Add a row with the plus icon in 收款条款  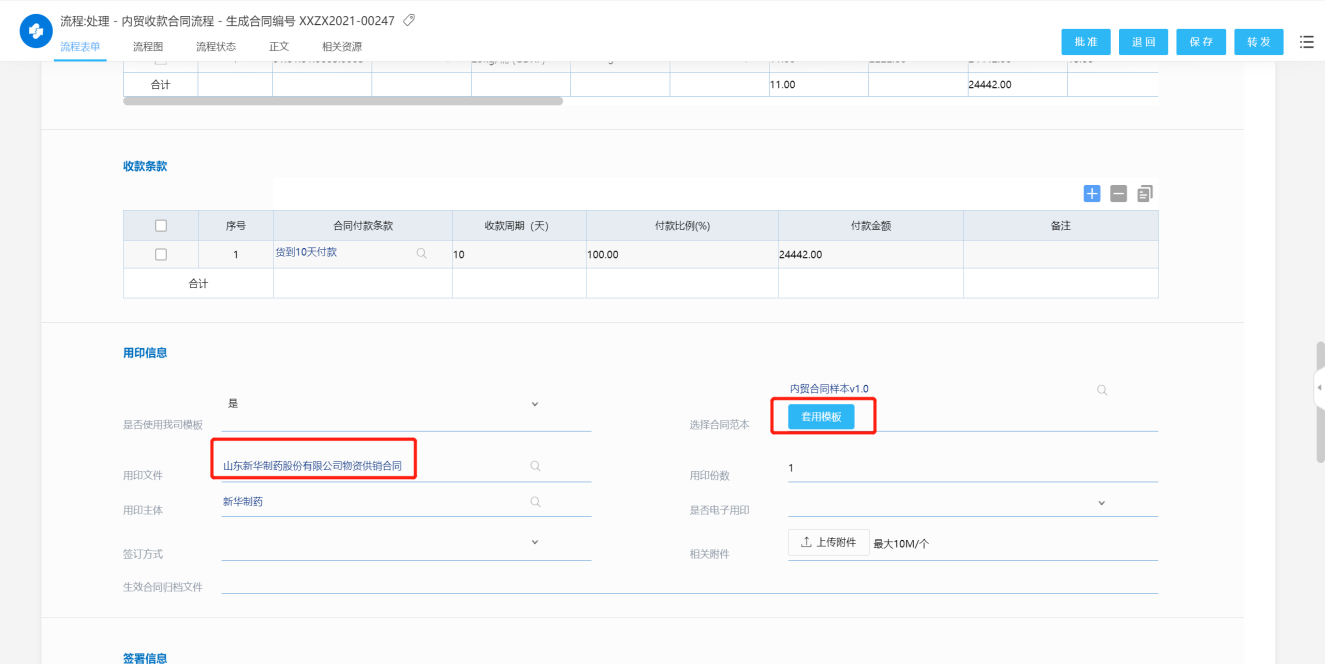[x=1092, y=194]
